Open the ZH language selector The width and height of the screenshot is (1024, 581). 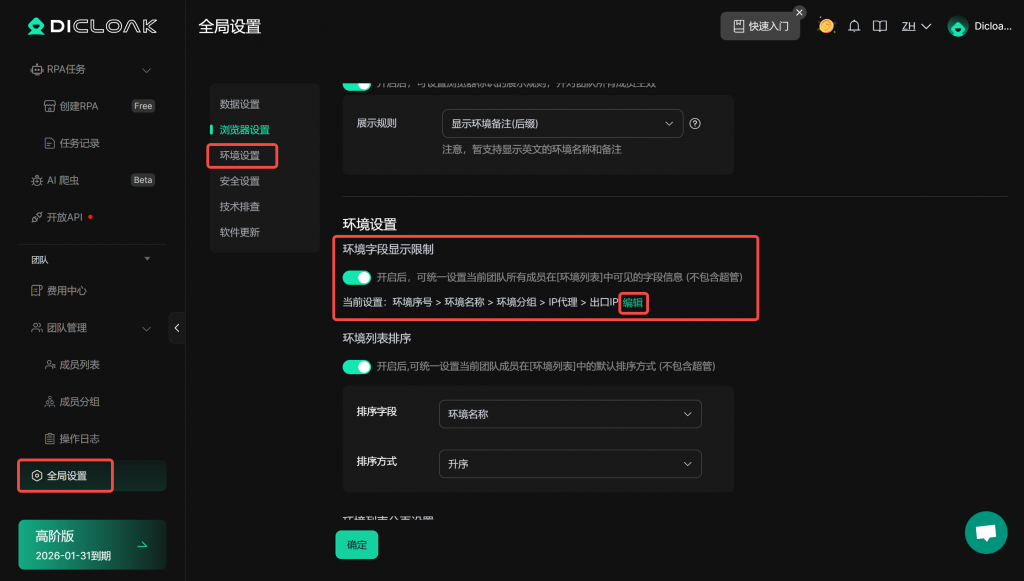[916, 27]
